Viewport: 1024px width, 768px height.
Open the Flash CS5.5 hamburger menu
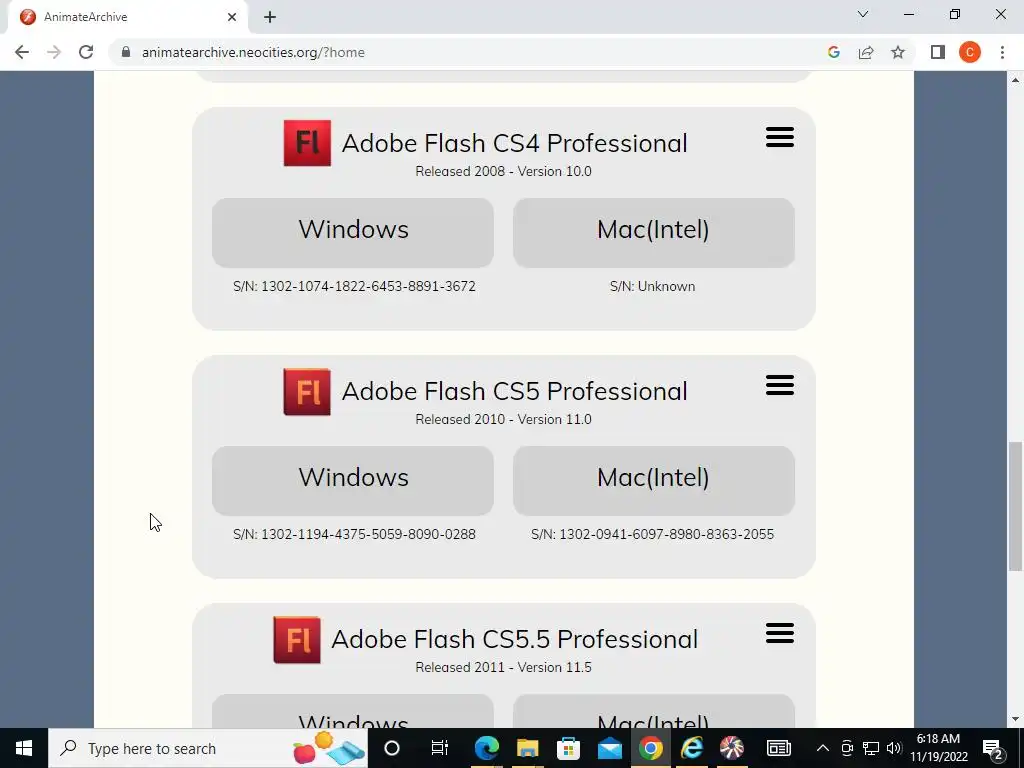[x=780, y=633]
